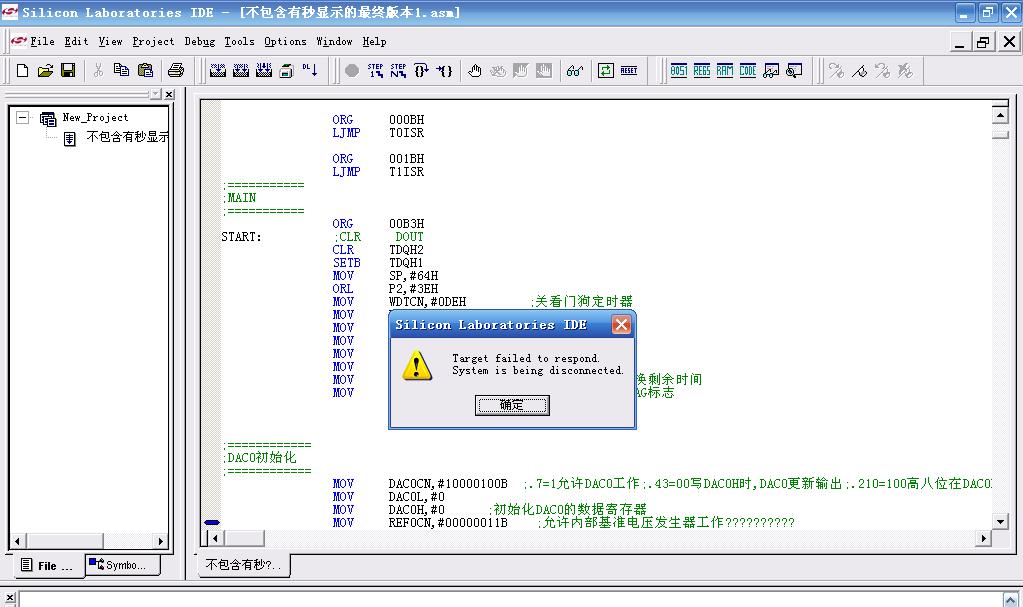This screenshot has height=607, width=1023.
Task: Click the first assemble/compile toolbar icon
Action: [218, 70]
